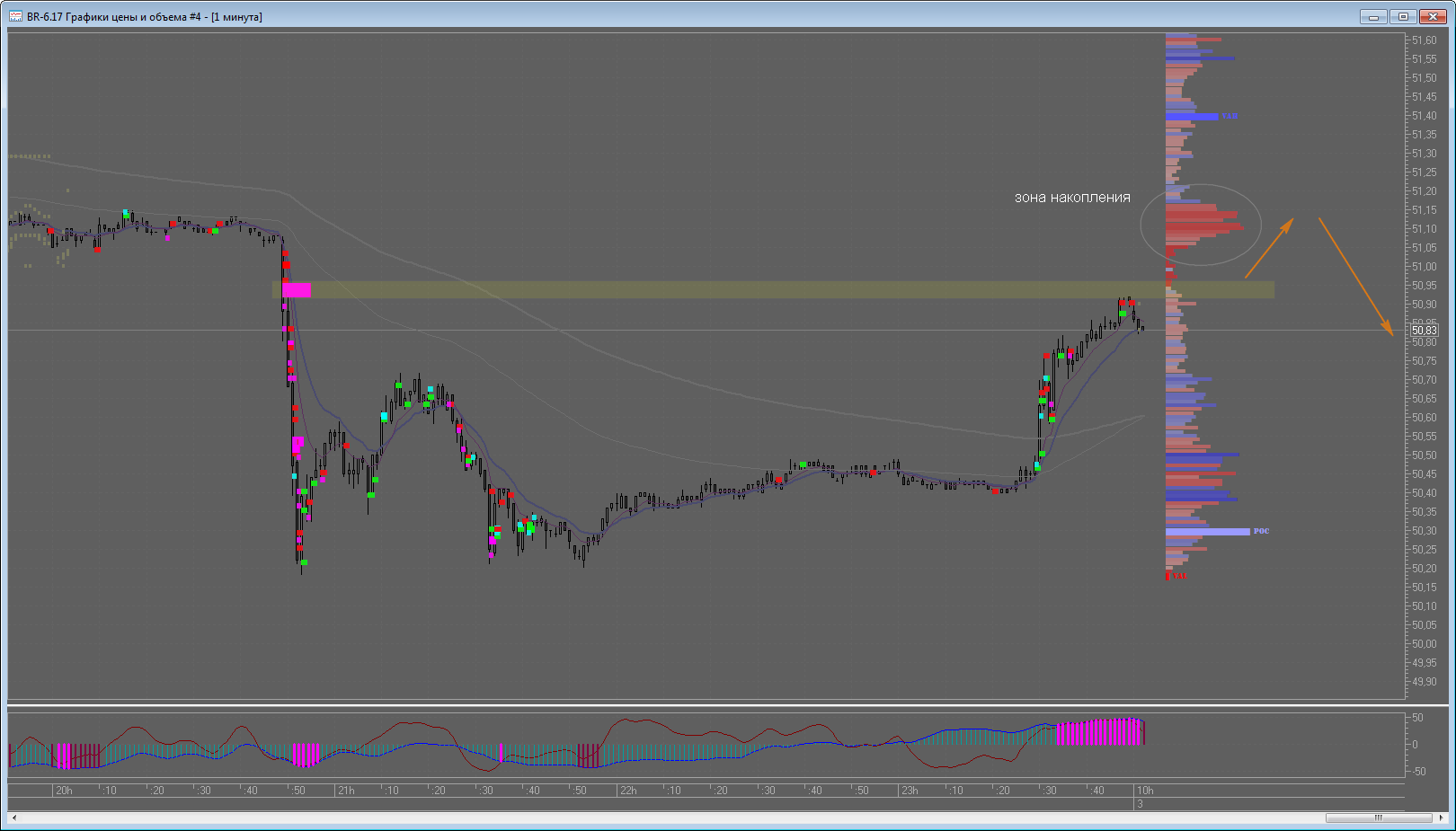Click the horizontal scrollbar left arrow
Viewport: 1456px width, 831px height.
coord(14,818)
